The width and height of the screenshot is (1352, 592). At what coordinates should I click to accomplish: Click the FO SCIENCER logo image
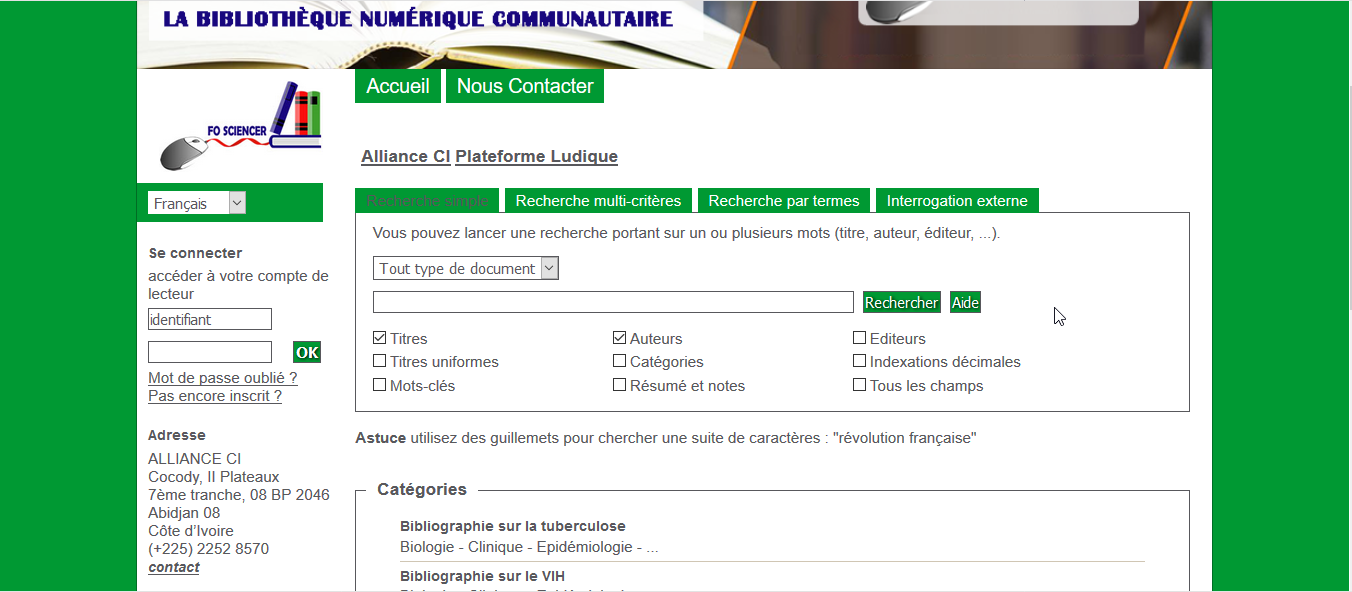240,127
